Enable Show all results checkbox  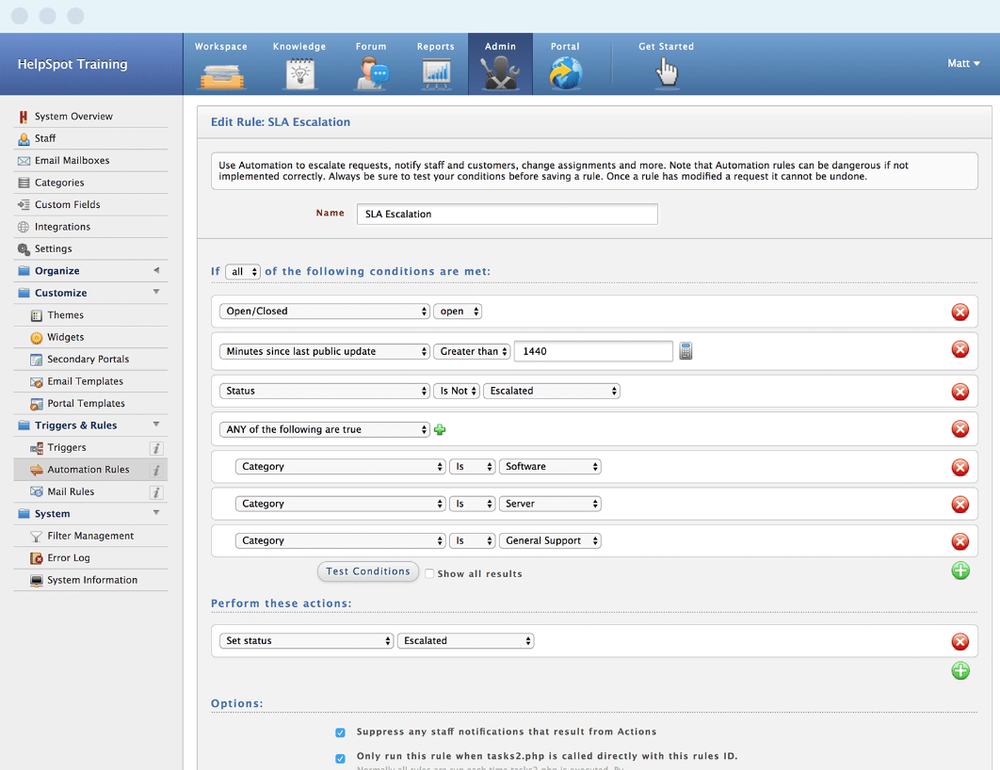point(430,574)
